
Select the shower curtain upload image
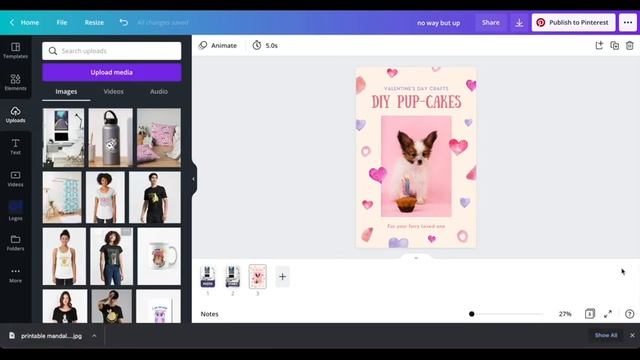click(62, 198)
